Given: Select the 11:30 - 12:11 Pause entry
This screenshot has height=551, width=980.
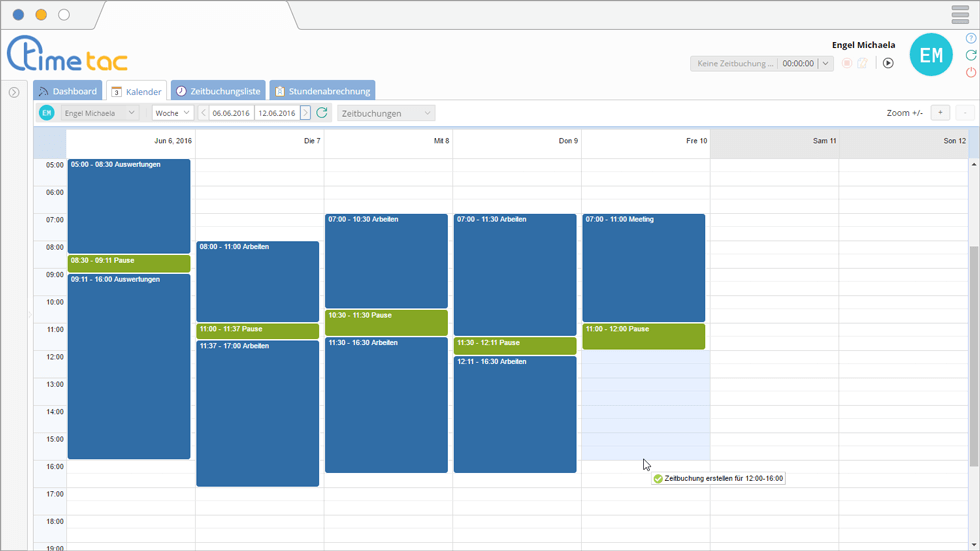Looking at the screenshot, I should (515, 345).
